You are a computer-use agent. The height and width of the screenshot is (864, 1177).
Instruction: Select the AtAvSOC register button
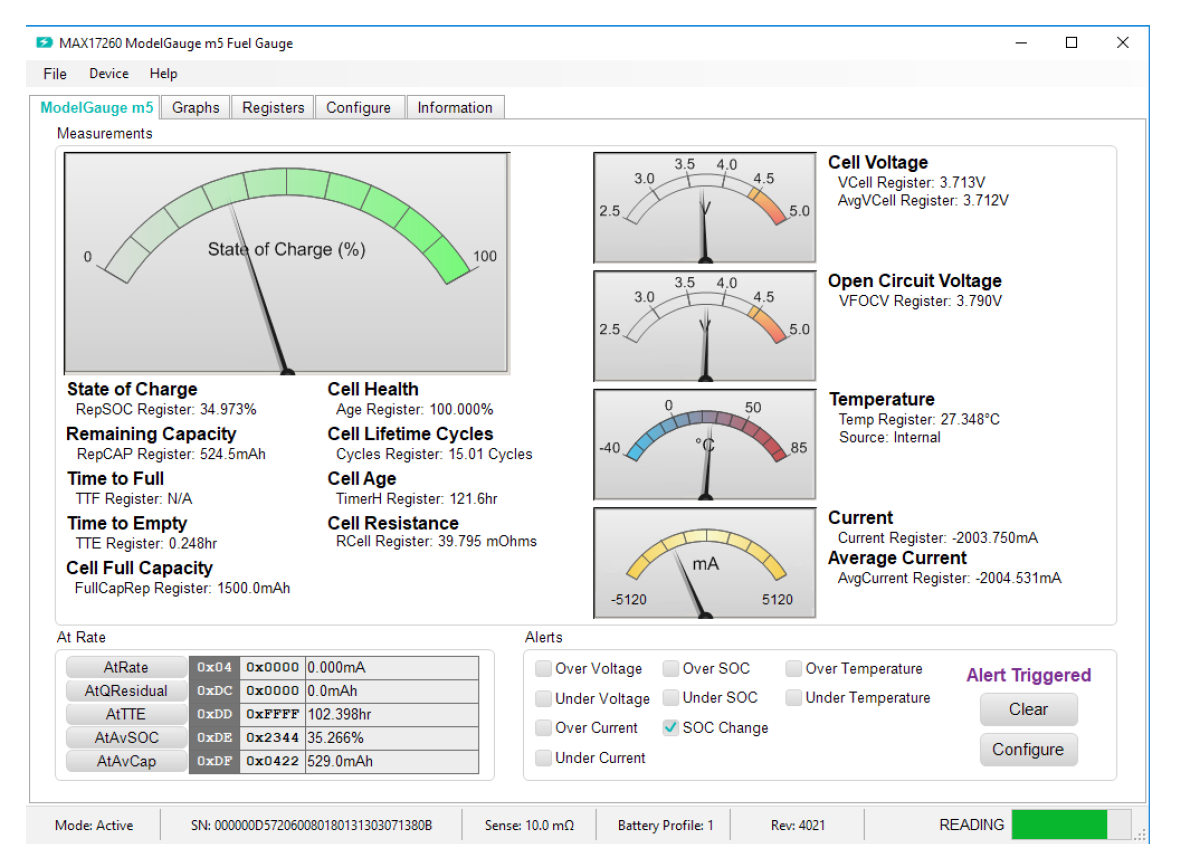coord(126,737)
